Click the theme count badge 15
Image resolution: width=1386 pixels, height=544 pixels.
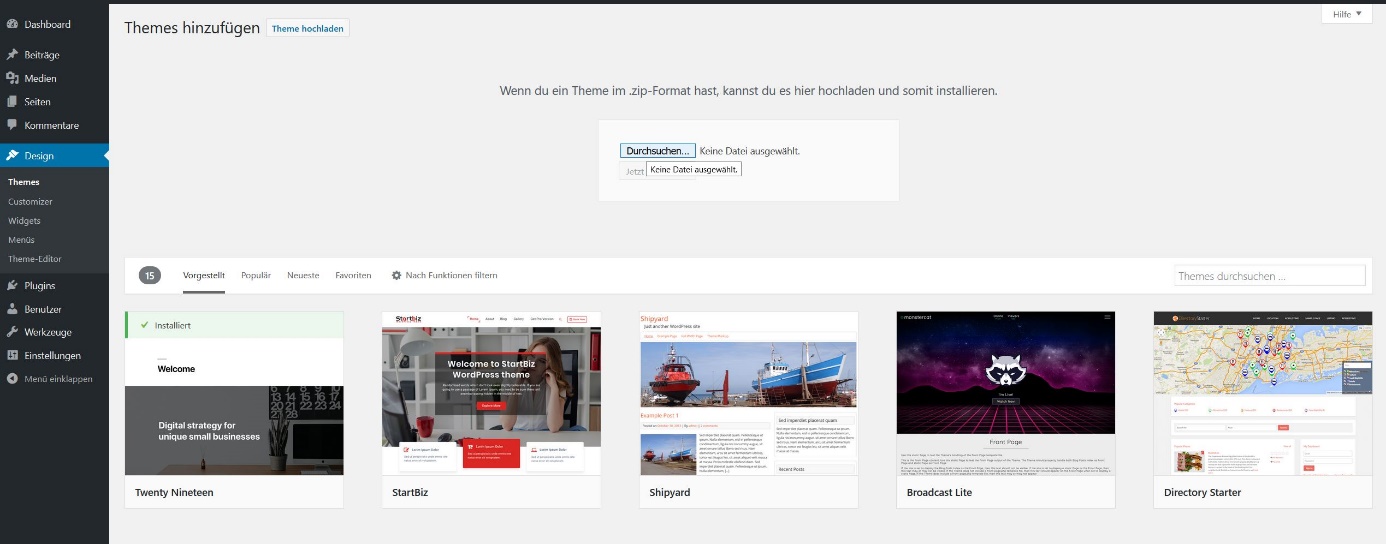150,275
